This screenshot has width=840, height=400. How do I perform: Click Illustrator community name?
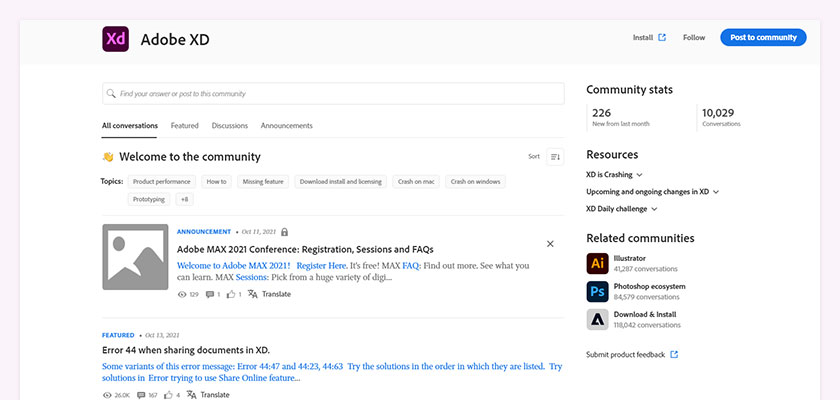(629, 258)
